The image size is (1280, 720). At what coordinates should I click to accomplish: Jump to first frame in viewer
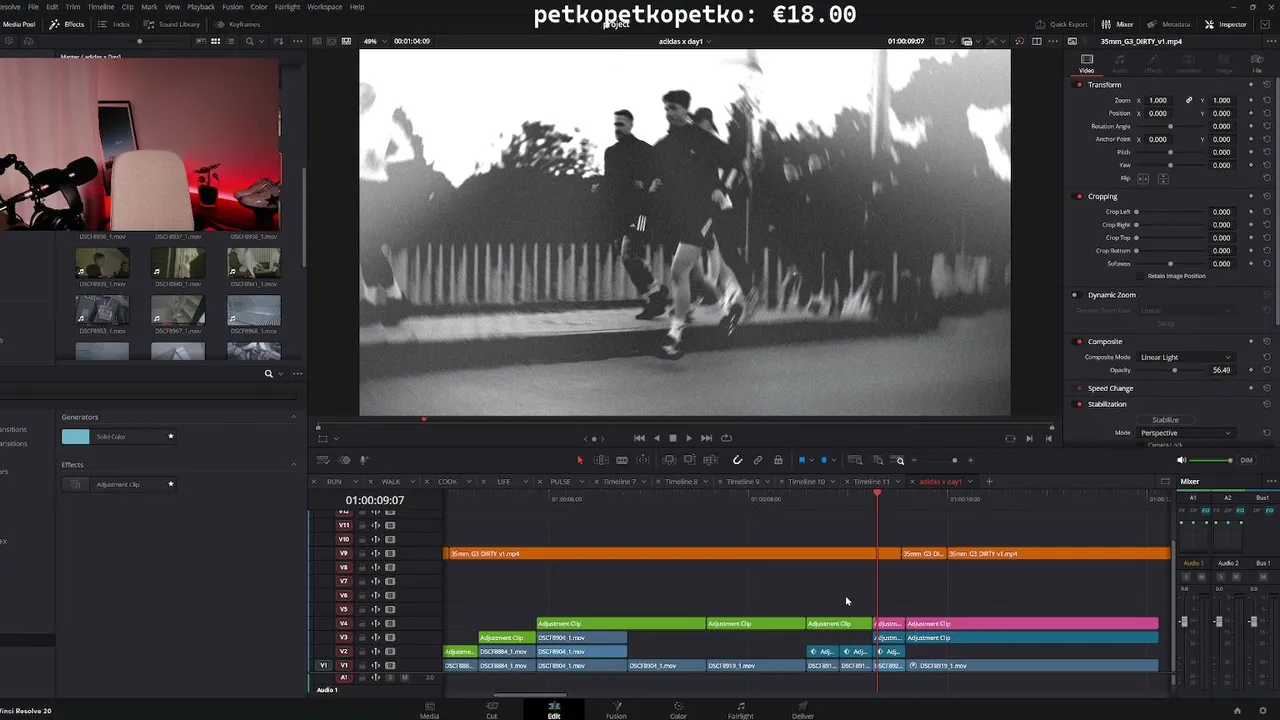click(x=639, y=438)
